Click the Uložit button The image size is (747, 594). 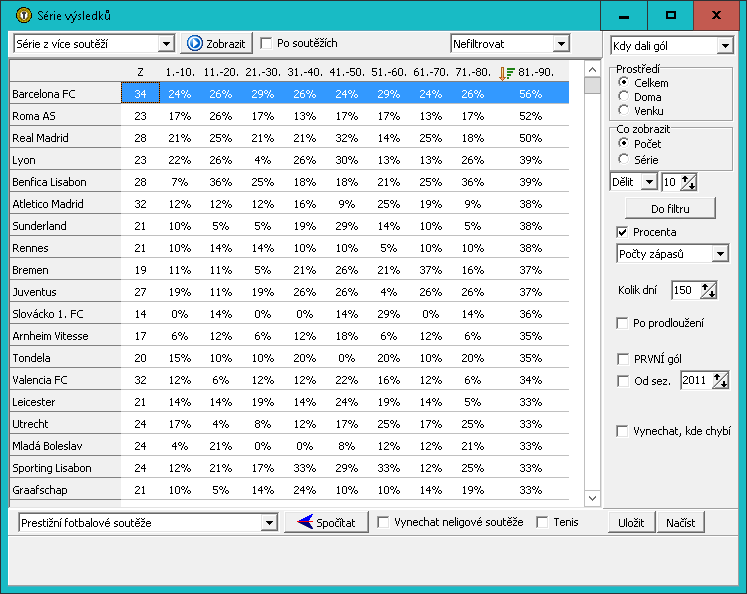point(631,523)
